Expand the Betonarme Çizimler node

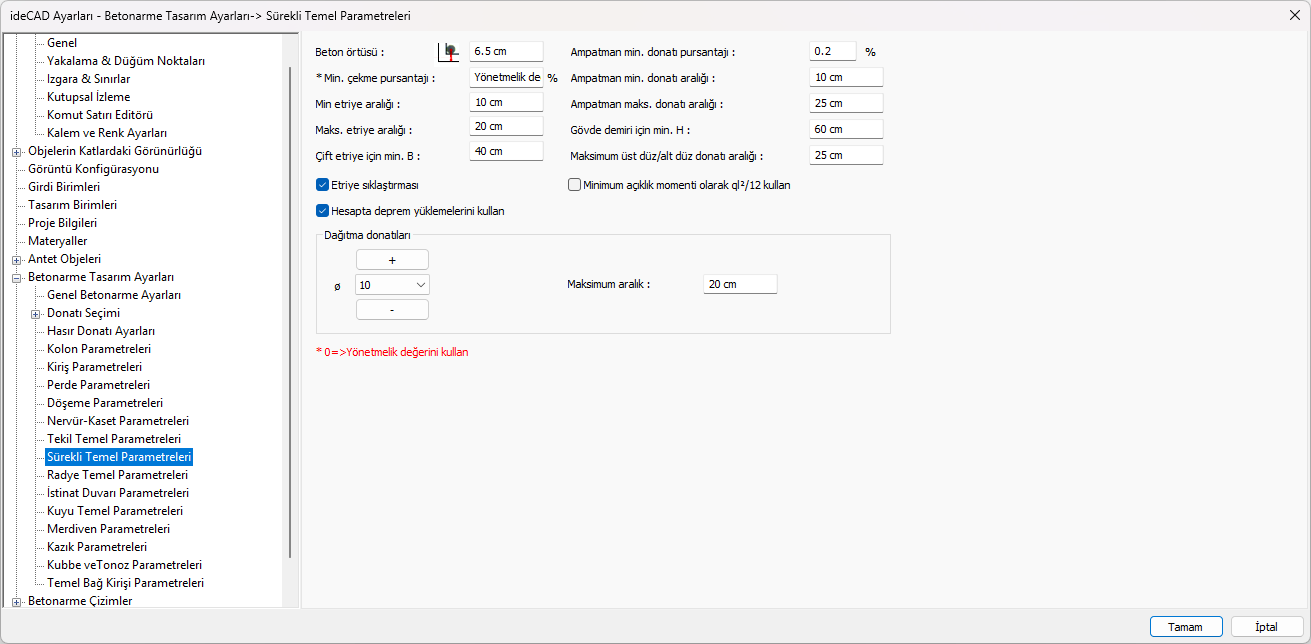[16, 602]
